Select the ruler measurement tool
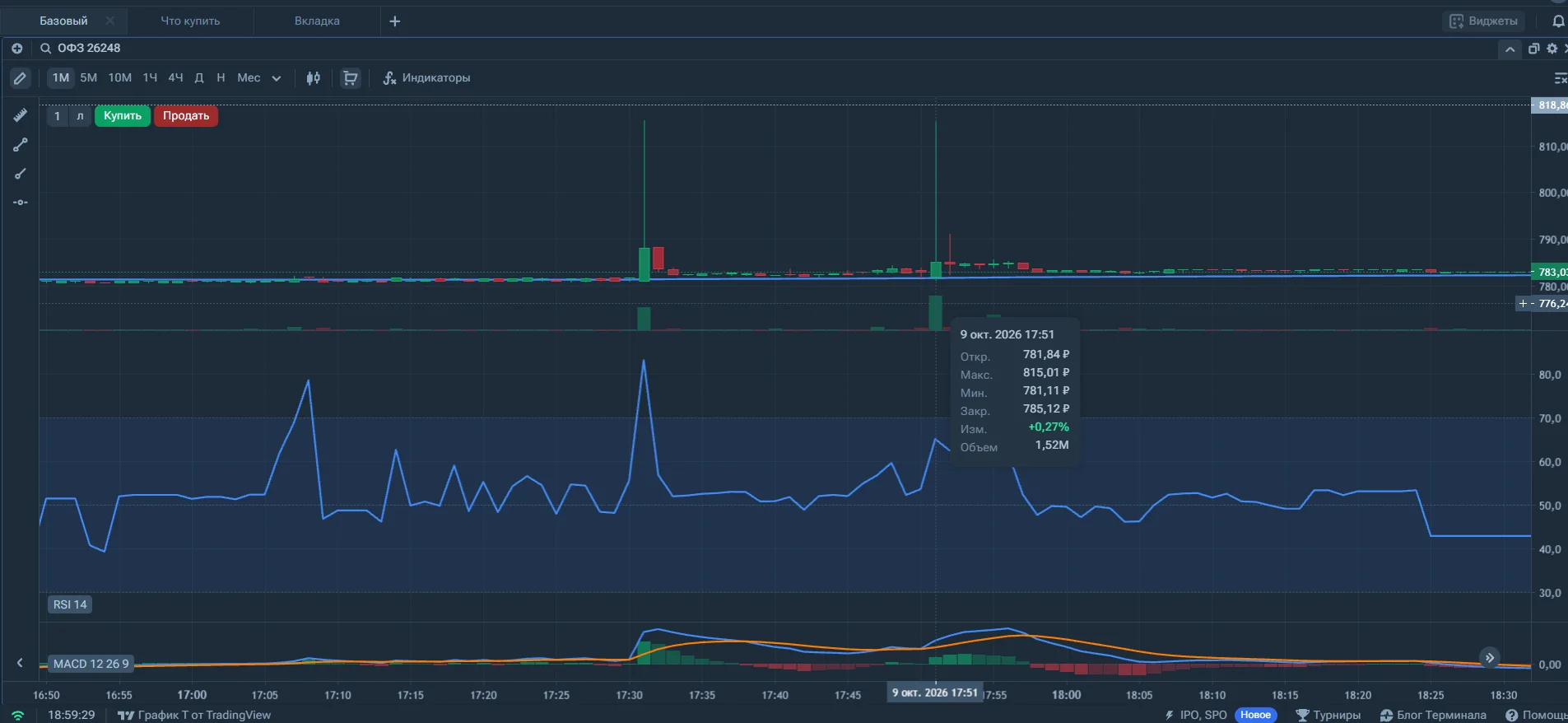This screenshot has height=723, width=1568. tap(21, 115)
